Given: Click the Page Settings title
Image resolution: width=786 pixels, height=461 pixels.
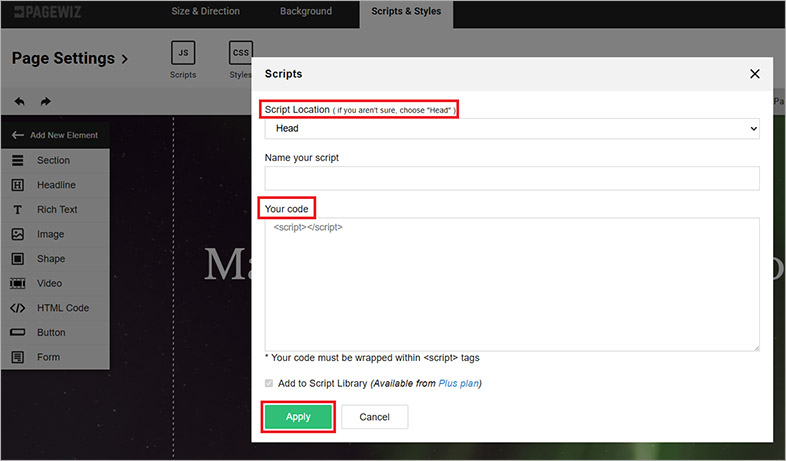Looking at the screenshot, I should tap(63, 58).
